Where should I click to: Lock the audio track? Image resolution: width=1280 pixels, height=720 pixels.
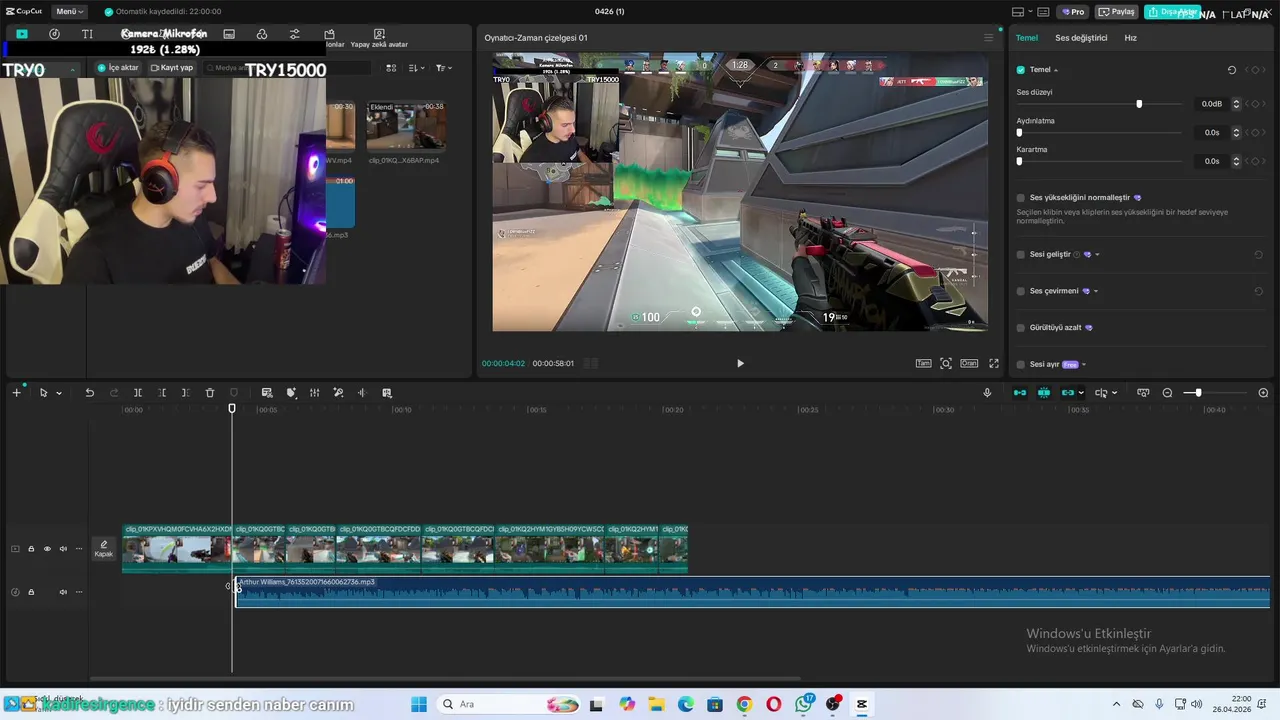coord(31,592)
